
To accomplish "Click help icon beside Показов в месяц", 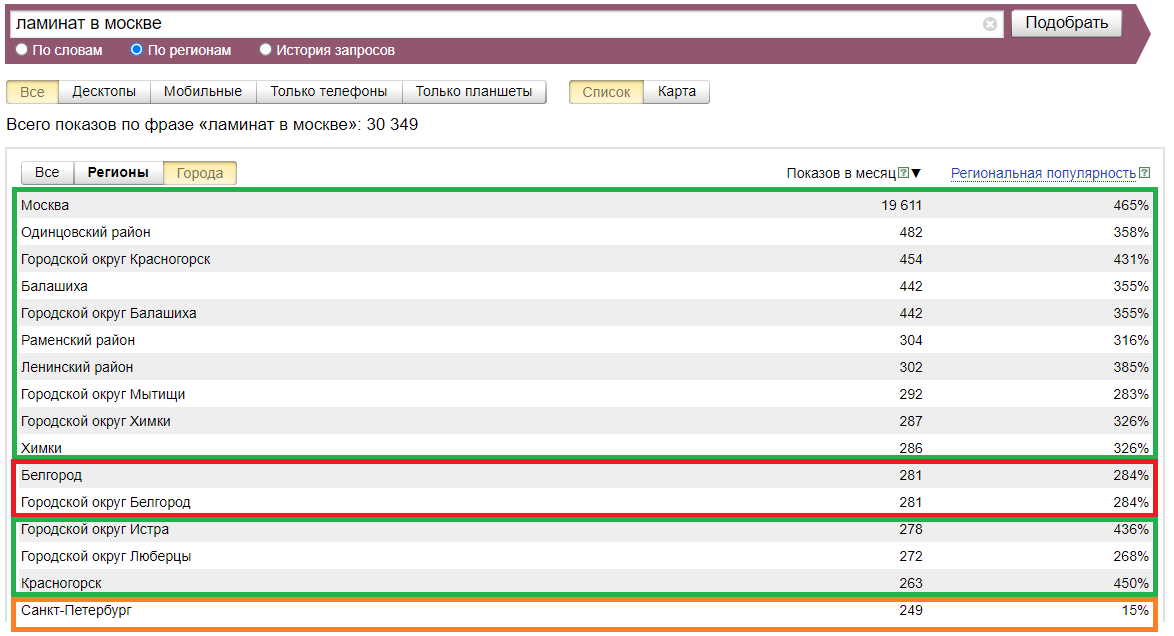I will tap(903, 173).
